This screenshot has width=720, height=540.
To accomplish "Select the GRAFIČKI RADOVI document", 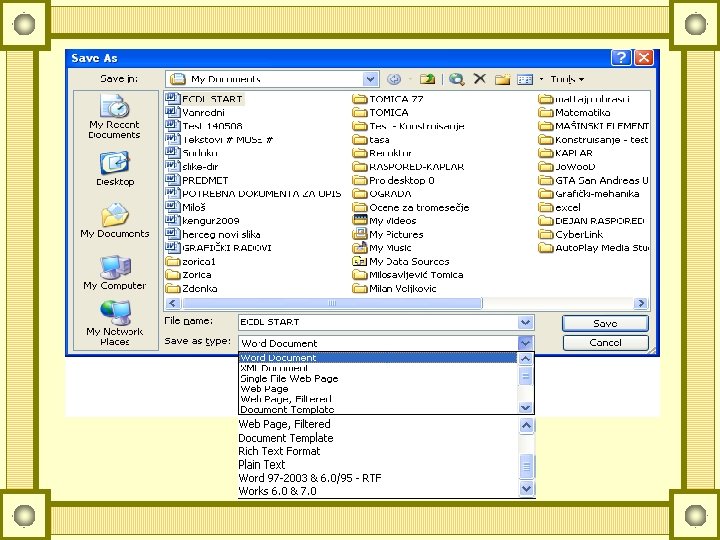I will (x=219, y=248).
